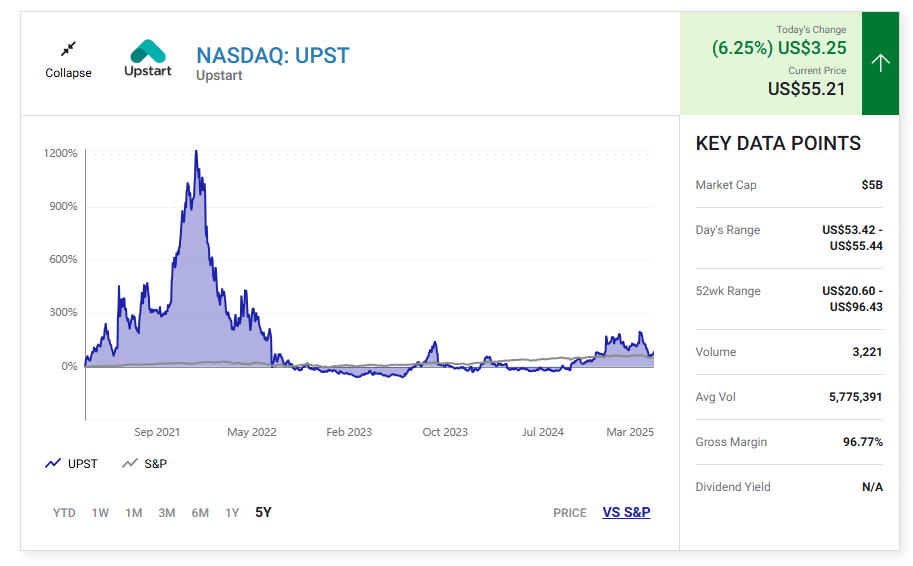Click the 52wk Range value US$20.60 - US$96.43
Viewport: 913px width, 566px height.
(852, 299)
